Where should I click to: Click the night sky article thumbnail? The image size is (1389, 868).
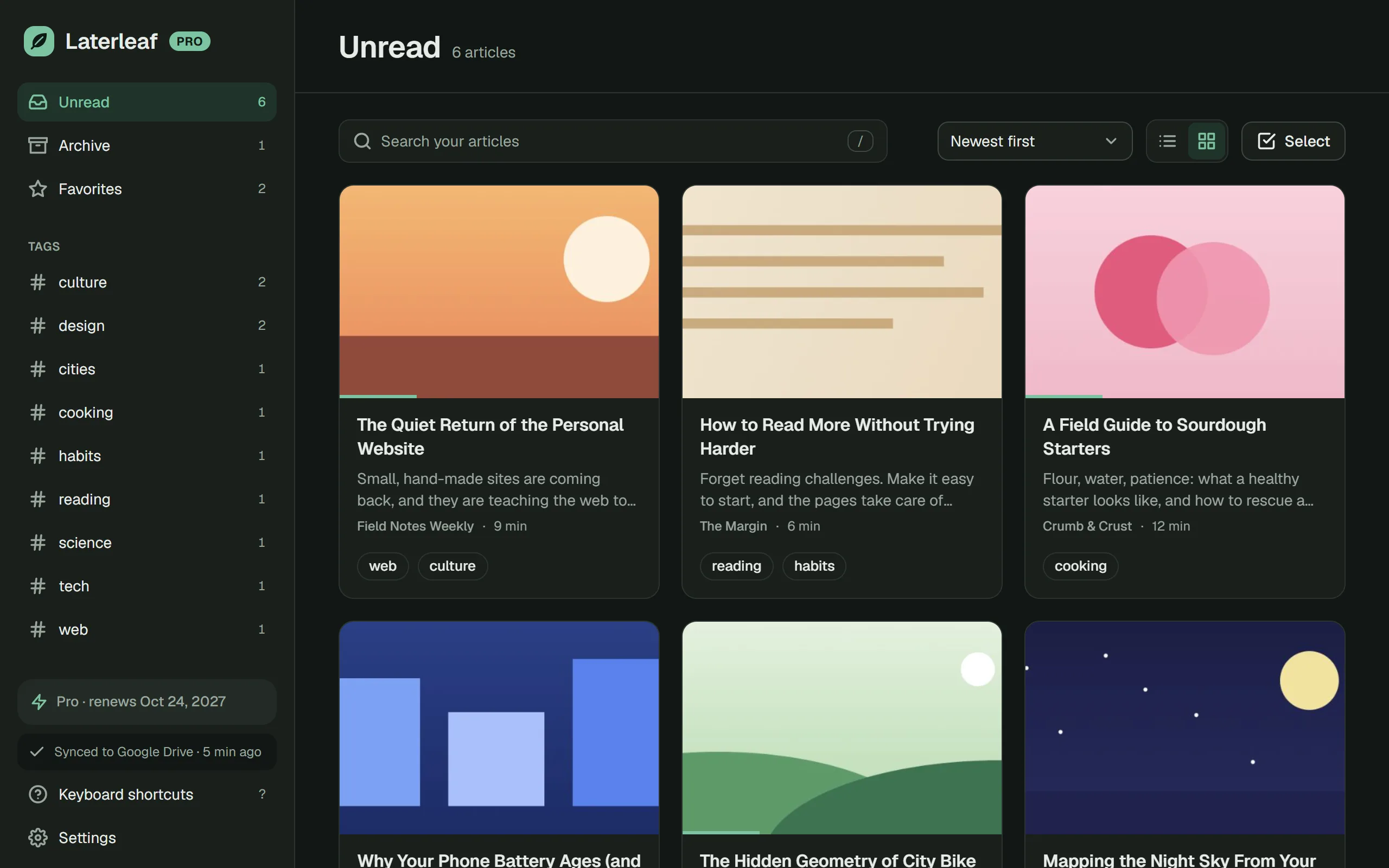click(x=1184, y=727)
